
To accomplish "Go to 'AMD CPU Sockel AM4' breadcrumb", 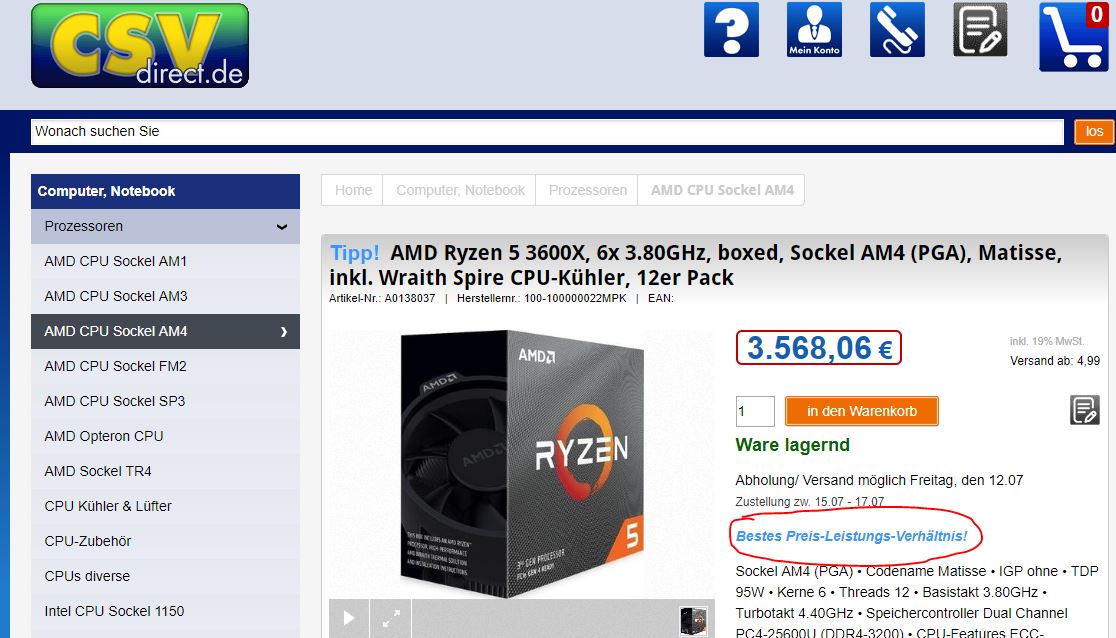I will click(722, 190).
